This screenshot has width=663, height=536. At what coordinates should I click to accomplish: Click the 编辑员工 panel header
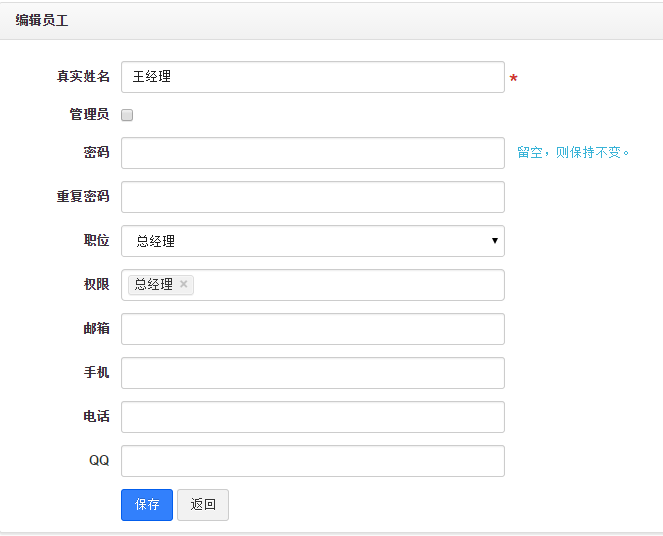42,20
